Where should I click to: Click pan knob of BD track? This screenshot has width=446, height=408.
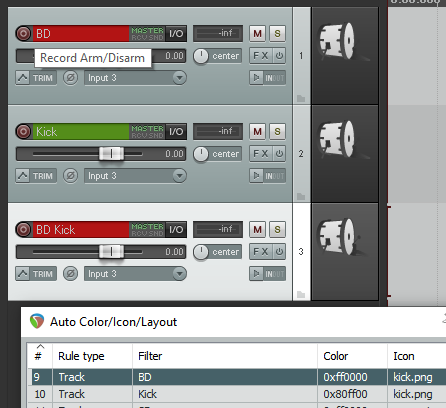[x=201, y=56]
